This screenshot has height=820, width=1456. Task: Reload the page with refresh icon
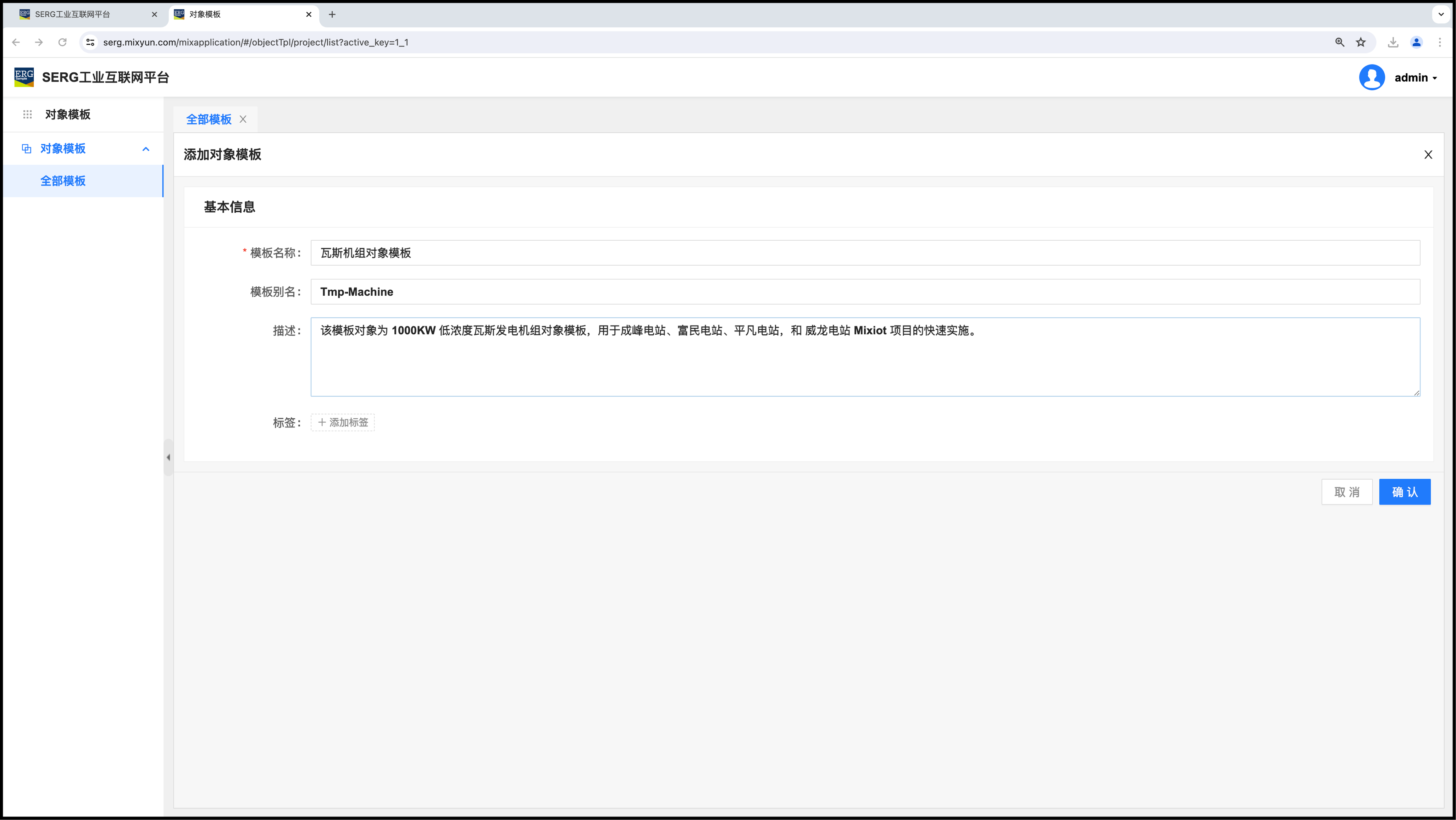click(63, 43)
